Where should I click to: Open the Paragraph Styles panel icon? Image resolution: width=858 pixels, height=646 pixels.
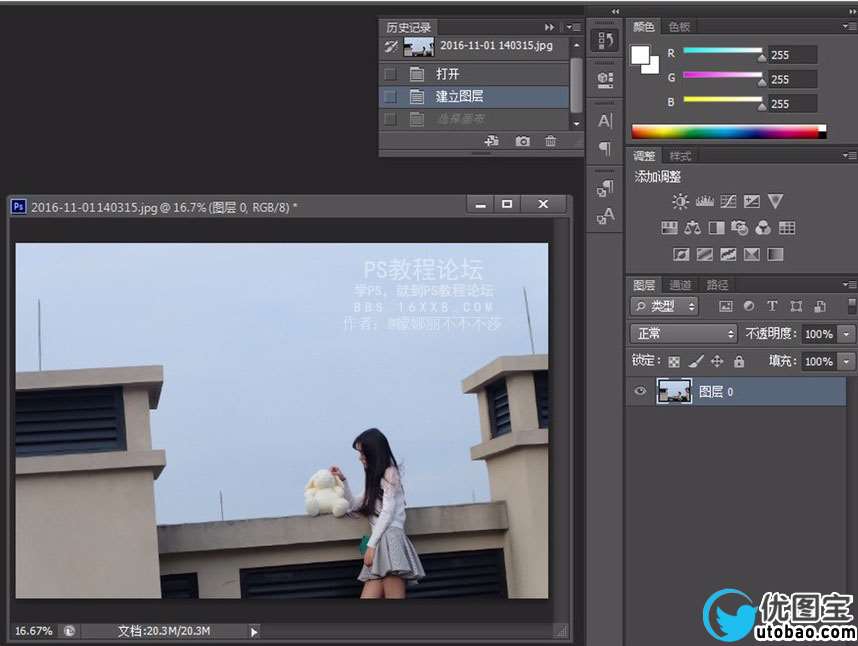tap(605, 188)
